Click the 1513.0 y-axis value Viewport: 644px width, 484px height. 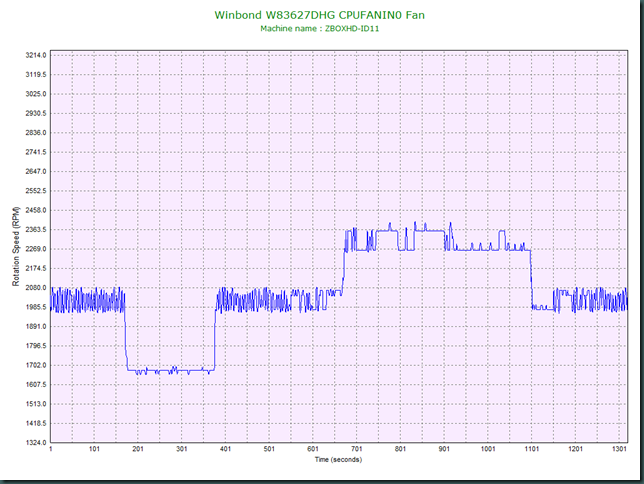tap(36, 404)
